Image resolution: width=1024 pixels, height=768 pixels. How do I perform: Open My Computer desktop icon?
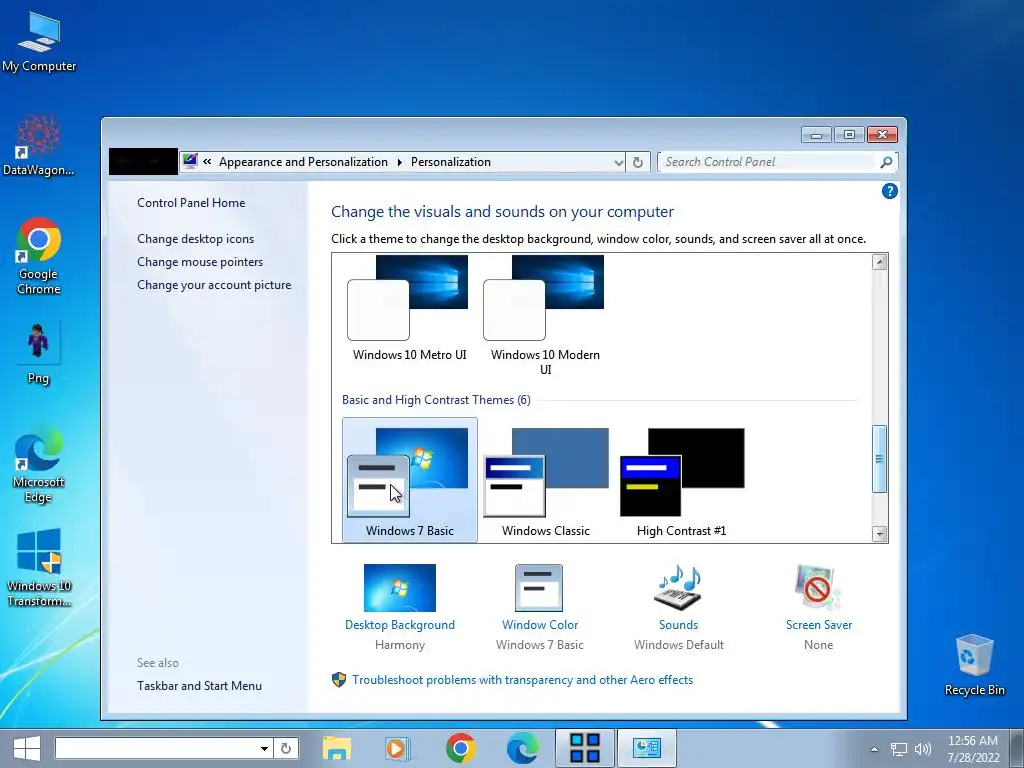pos(39,42)
